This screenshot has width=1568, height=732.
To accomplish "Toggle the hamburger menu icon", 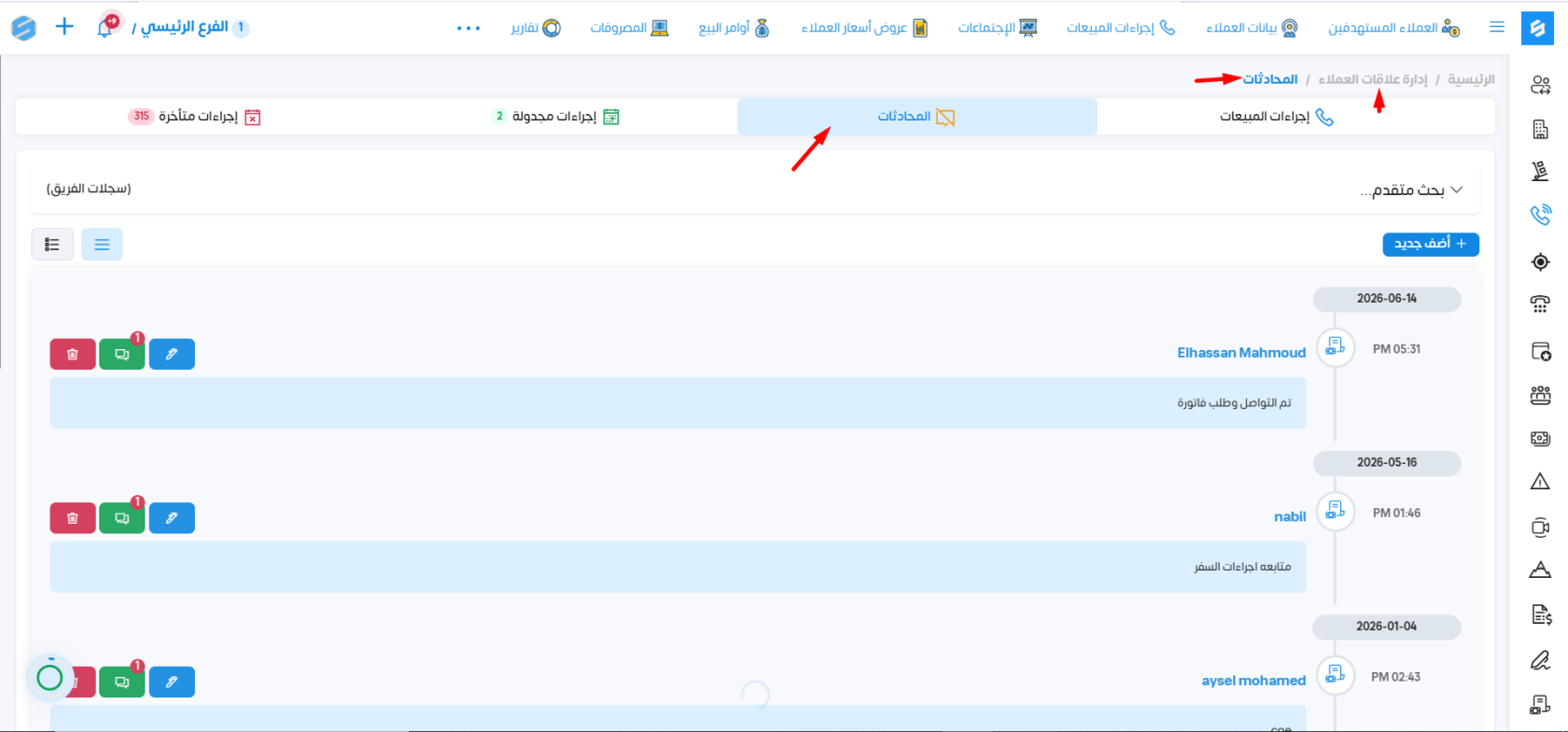I will 1497,27.
